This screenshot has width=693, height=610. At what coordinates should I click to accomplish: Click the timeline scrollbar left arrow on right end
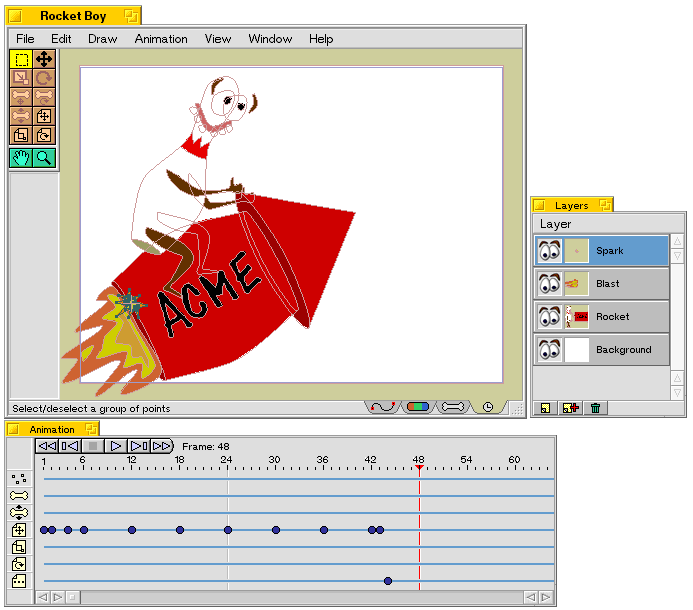point(531,598)
